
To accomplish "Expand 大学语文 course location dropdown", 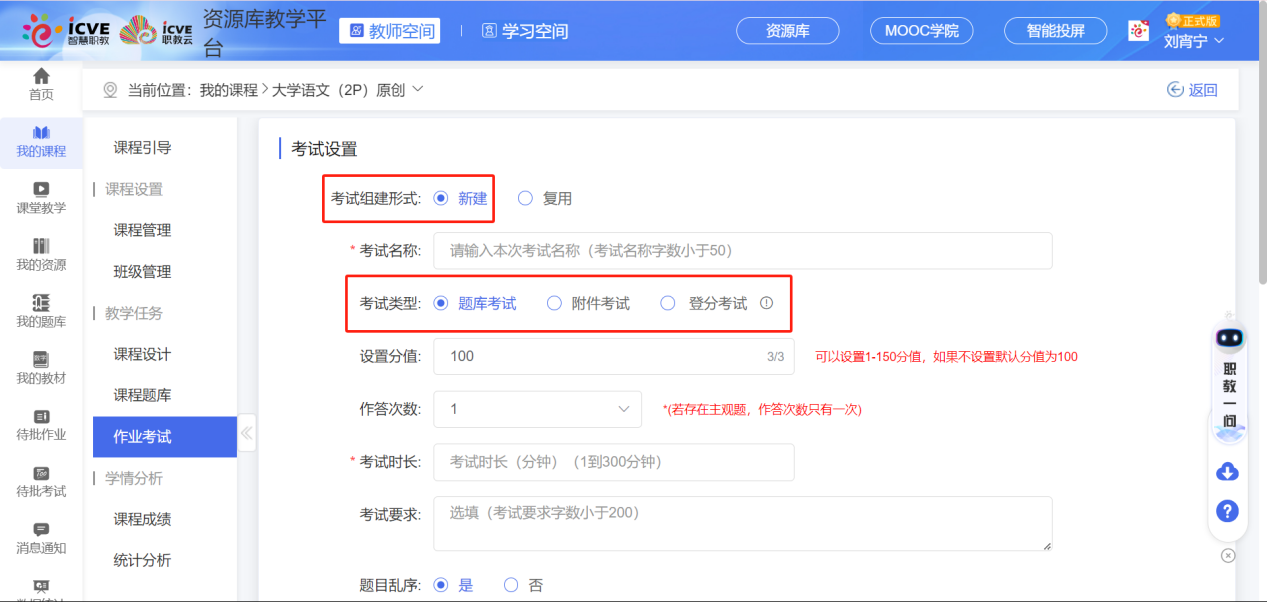I will pos(418,89).
